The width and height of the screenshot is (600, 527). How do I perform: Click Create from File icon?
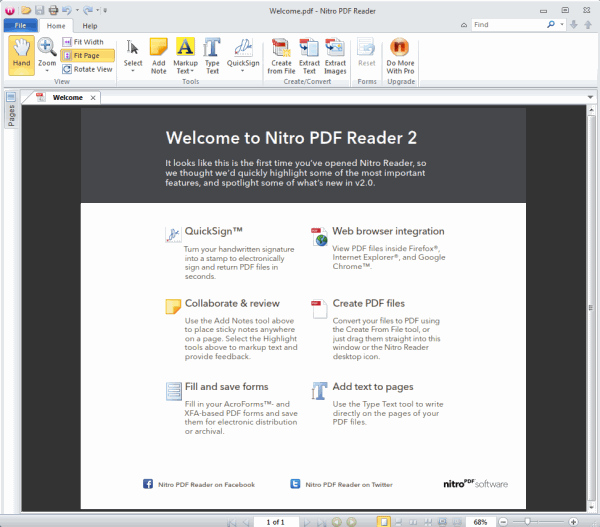pyautogui.click(x=281, y=53)
